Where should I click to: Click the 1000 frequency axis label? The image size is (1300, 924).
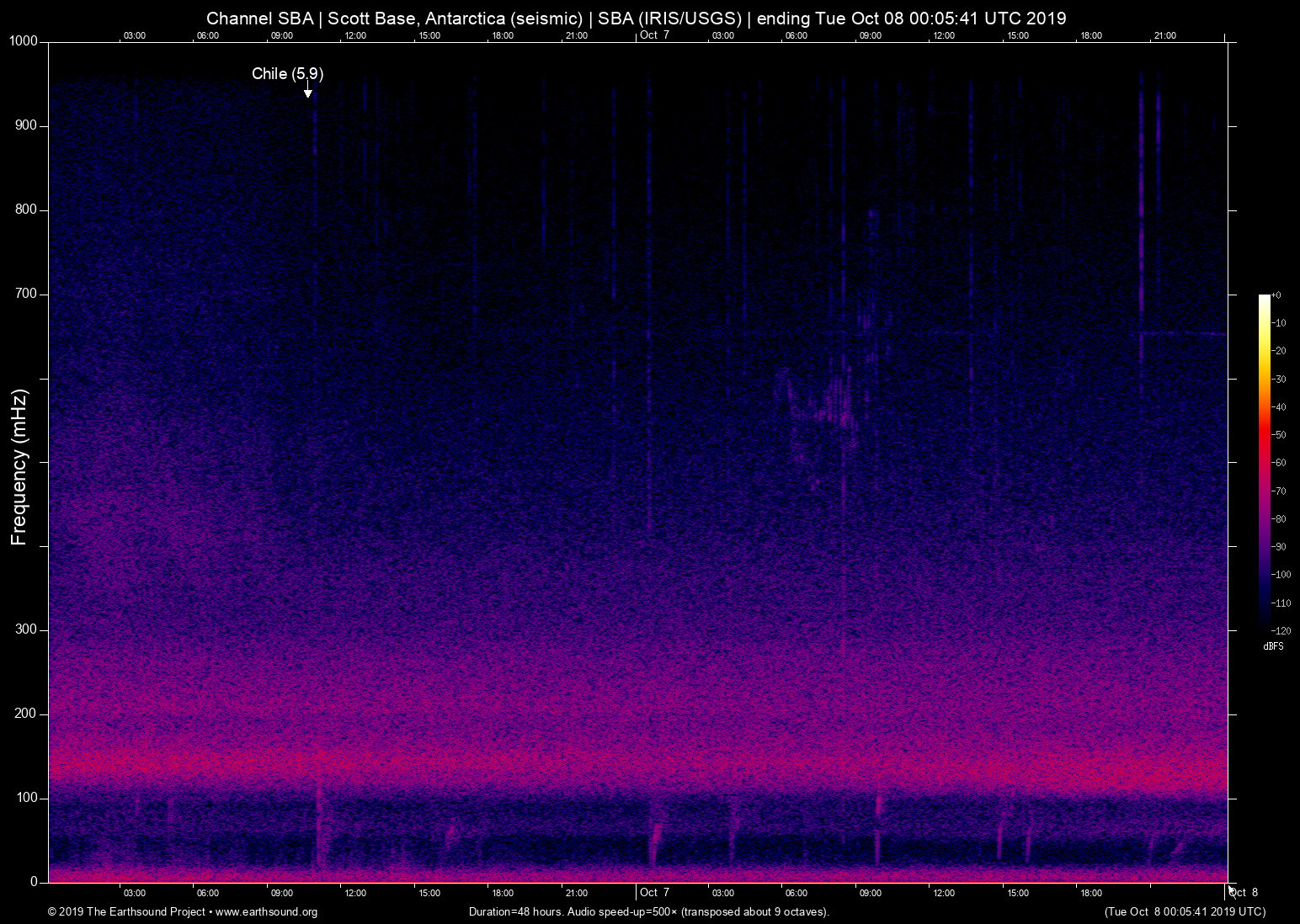pos(24,41)
